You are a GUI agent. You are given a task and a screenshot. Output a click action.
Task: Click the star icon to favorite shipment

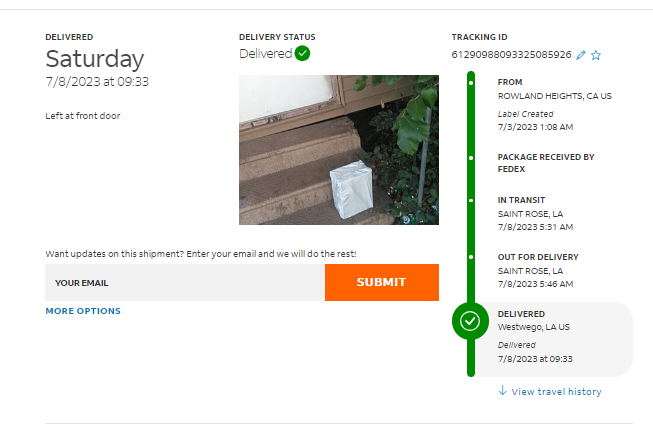coord(596,55)
